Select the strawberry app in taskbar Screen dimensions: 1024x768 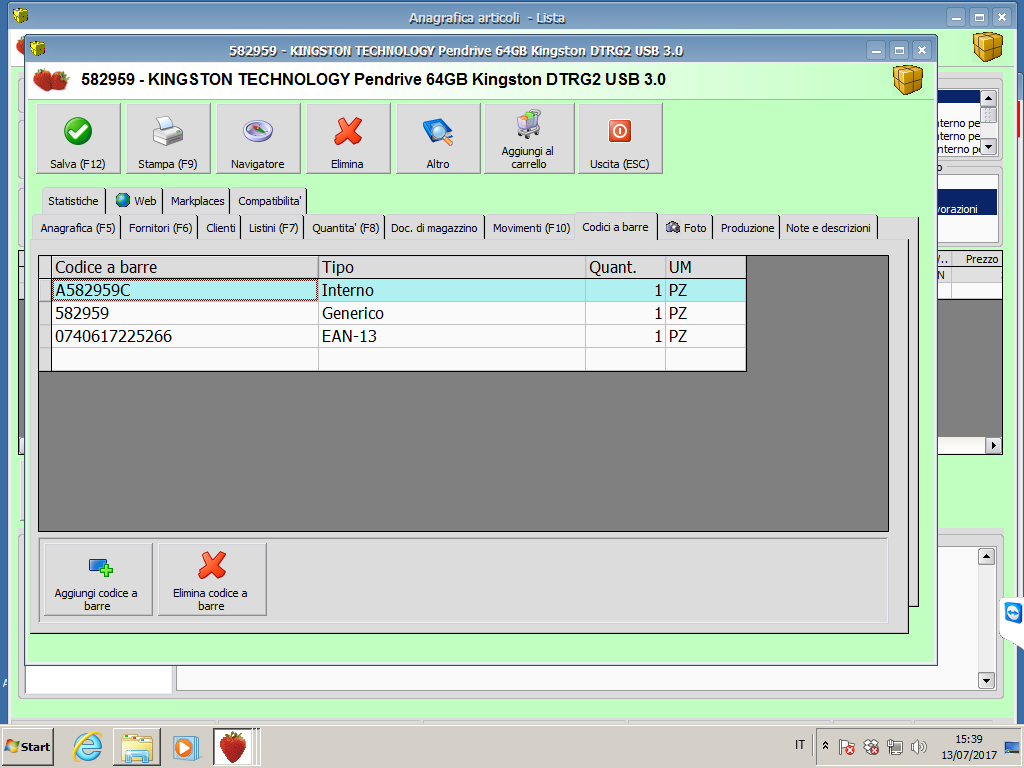pyautogui.click(x=233, y=746)
